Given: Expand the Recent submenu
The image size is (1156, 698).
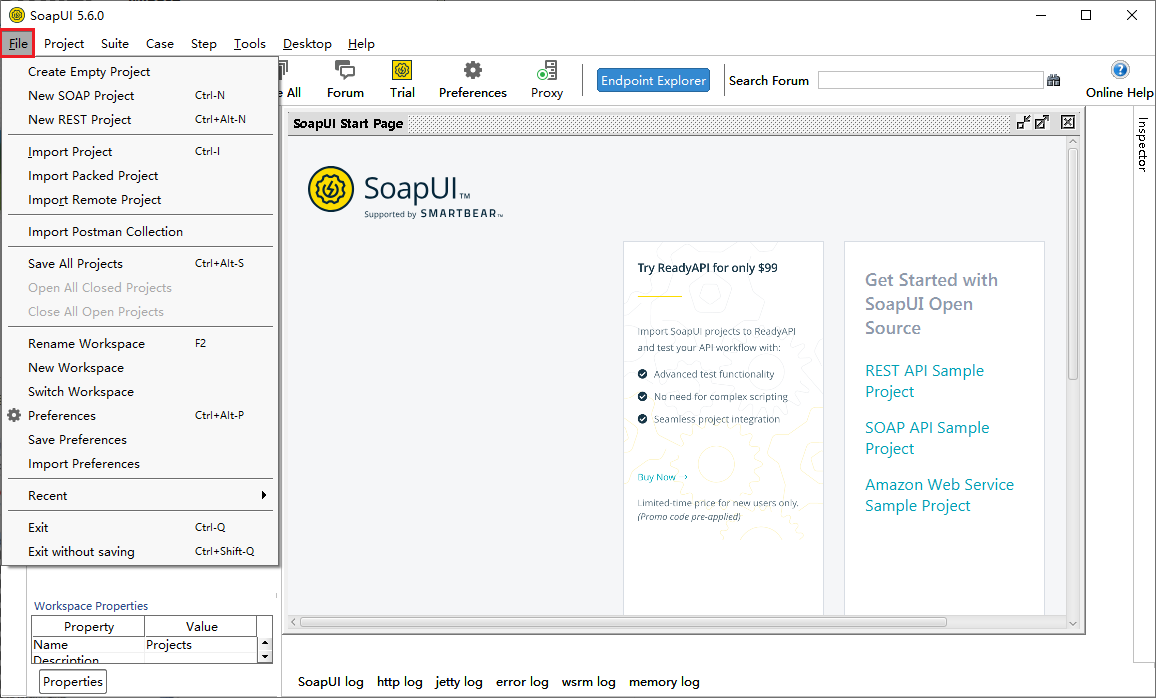Looking at the screenshot, I should click(140, 496).
